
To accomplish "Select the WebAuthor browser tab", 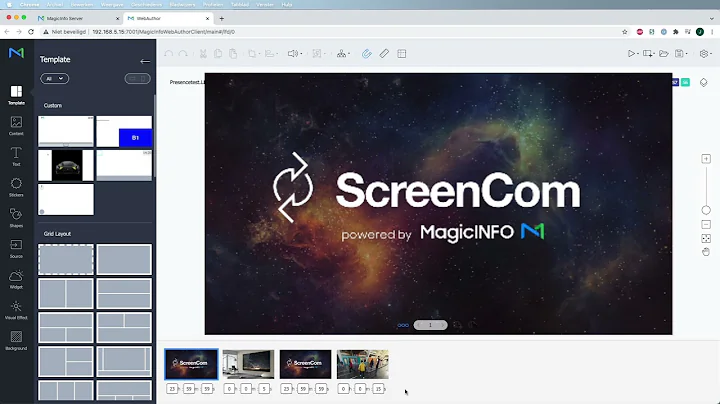I will 168,18.
